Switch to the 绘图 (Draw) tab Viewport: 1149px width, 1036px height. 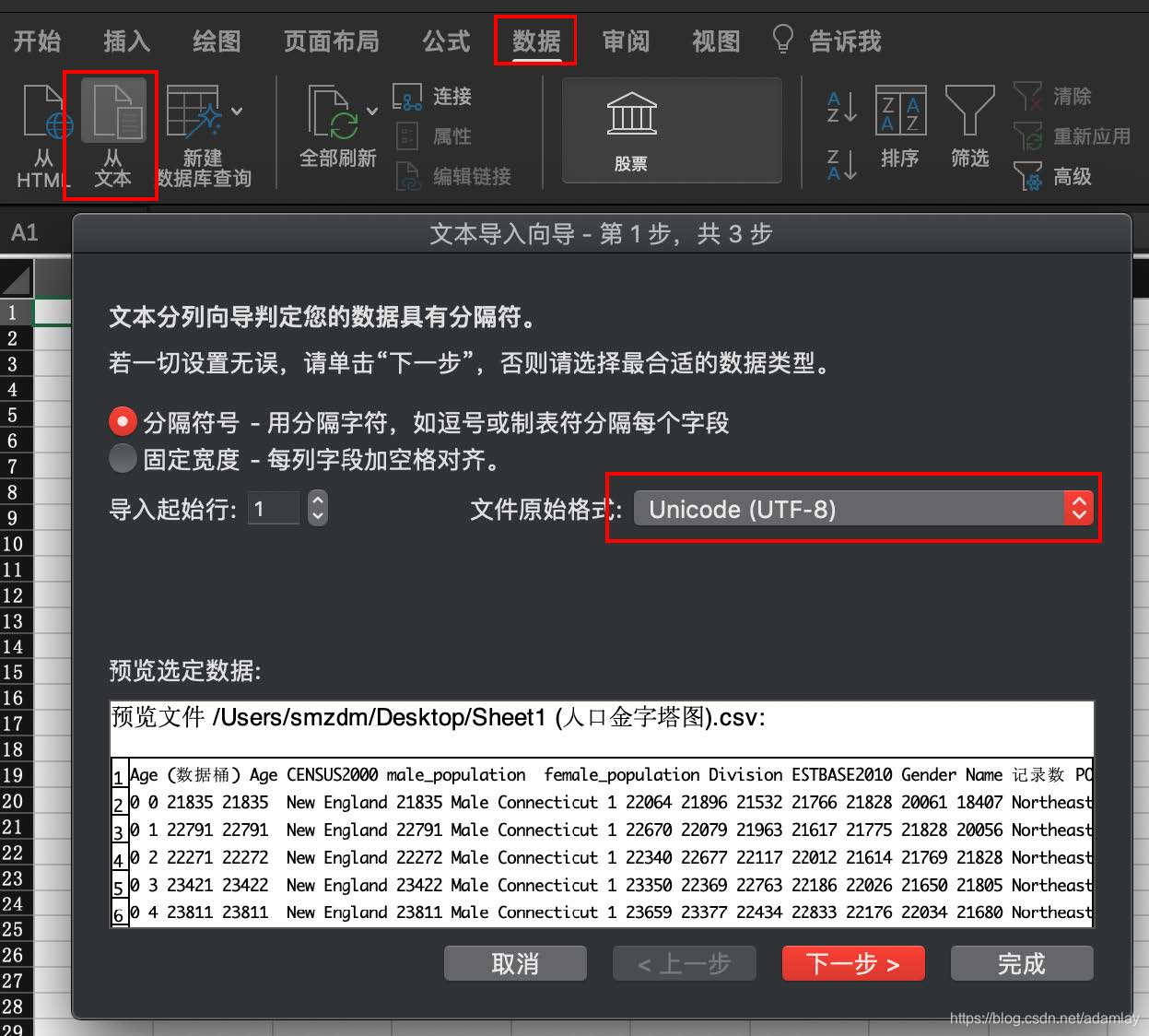coord(217,41)
